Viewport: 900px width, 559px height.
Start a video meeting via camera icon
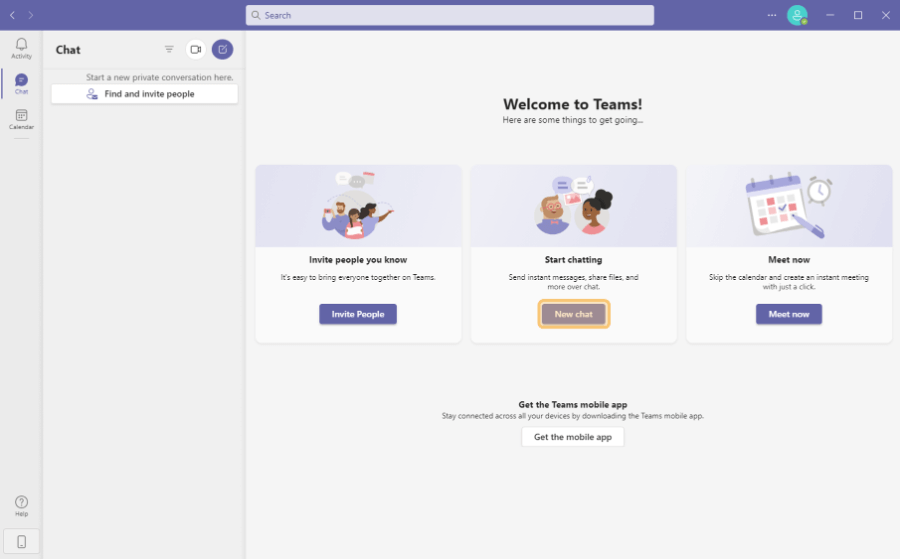click(x=196, y=49)
